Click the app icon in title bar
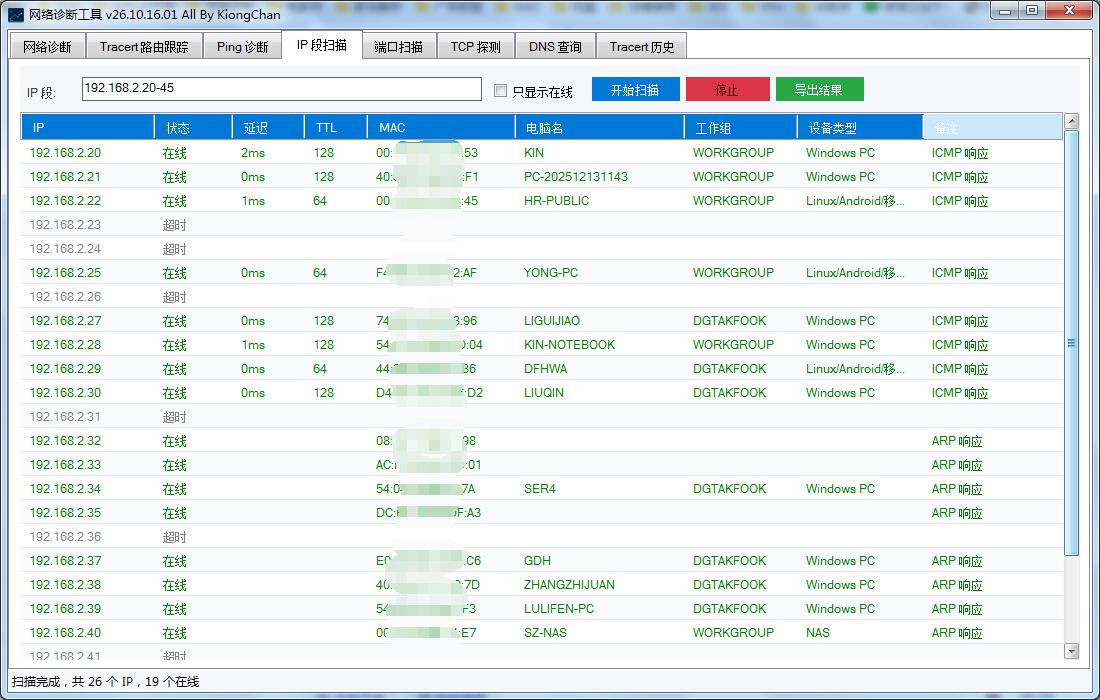The width and height of the screenshot is (1100, 700). 15,14
